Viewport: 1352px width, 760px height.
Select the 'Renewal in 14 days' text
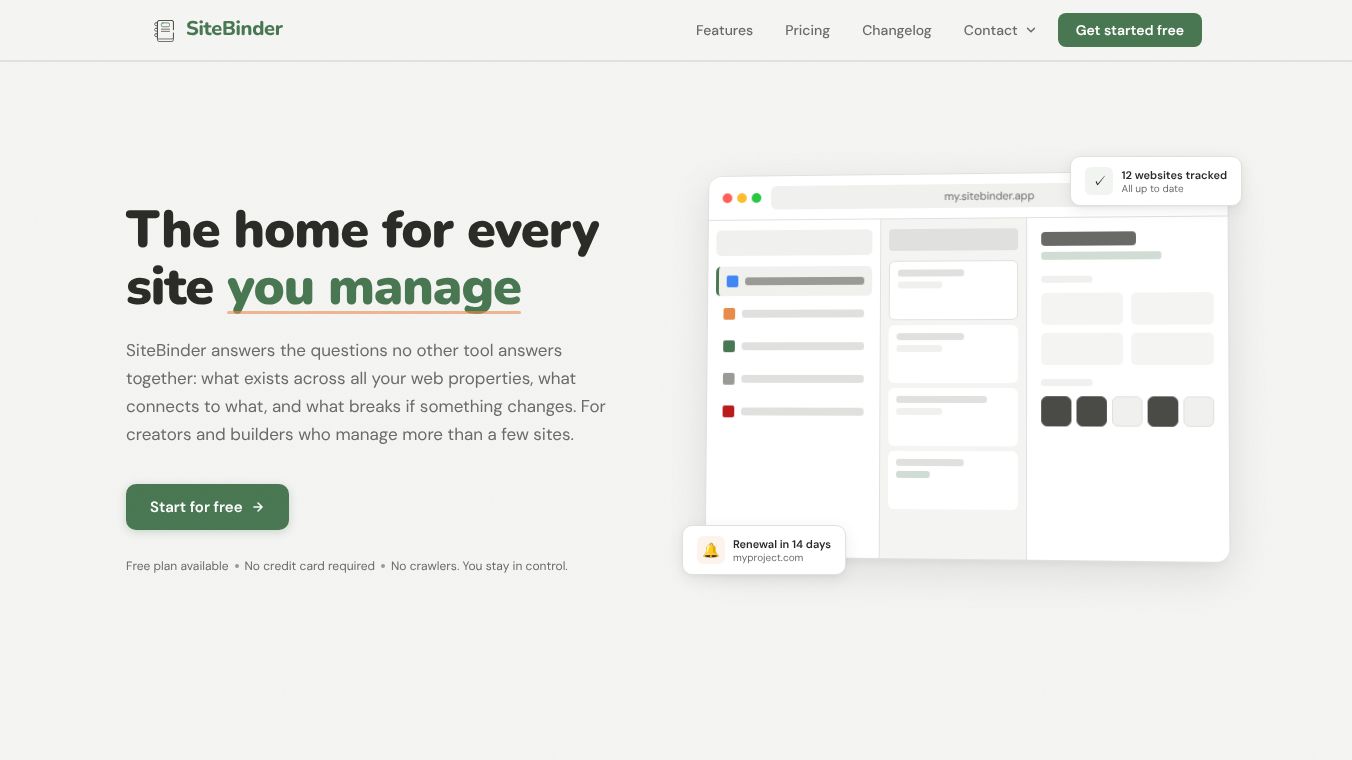tap(781, 544)
